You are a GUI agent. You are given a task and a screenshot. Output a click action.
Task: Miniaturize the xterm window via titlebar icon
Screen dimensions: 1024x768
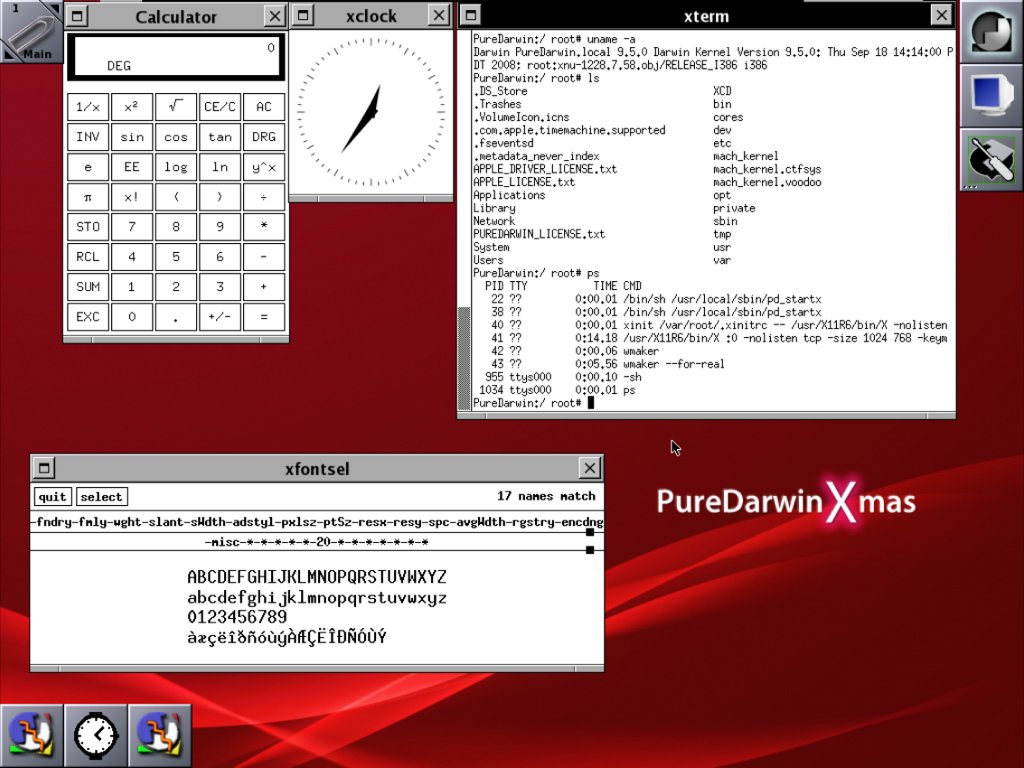(471, 15)
